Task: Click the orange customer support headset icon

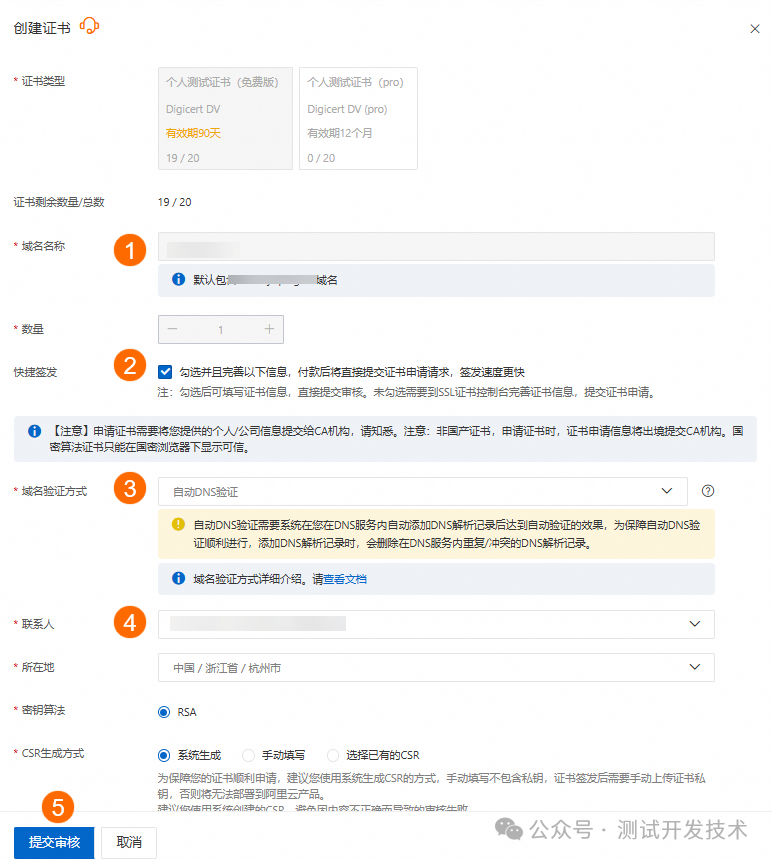Action: (89, 26)
